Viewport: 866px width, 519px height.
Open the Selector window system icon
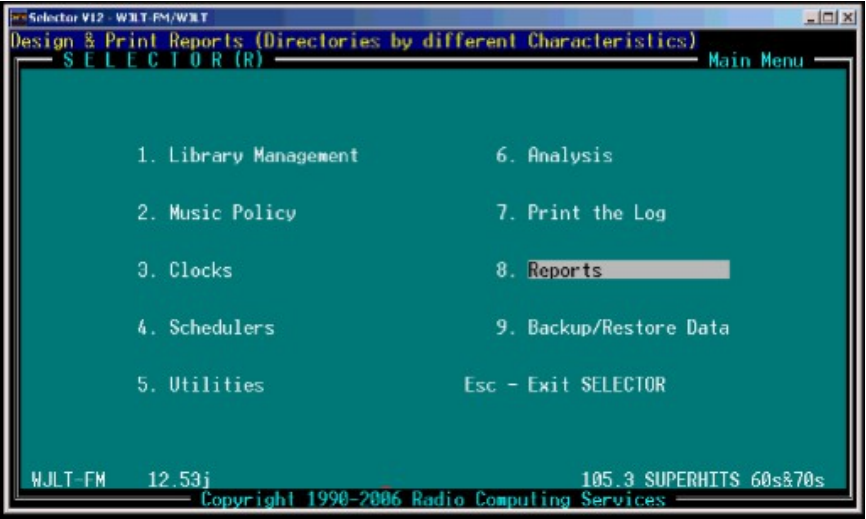pyautogui.click(x=19, y=17)
